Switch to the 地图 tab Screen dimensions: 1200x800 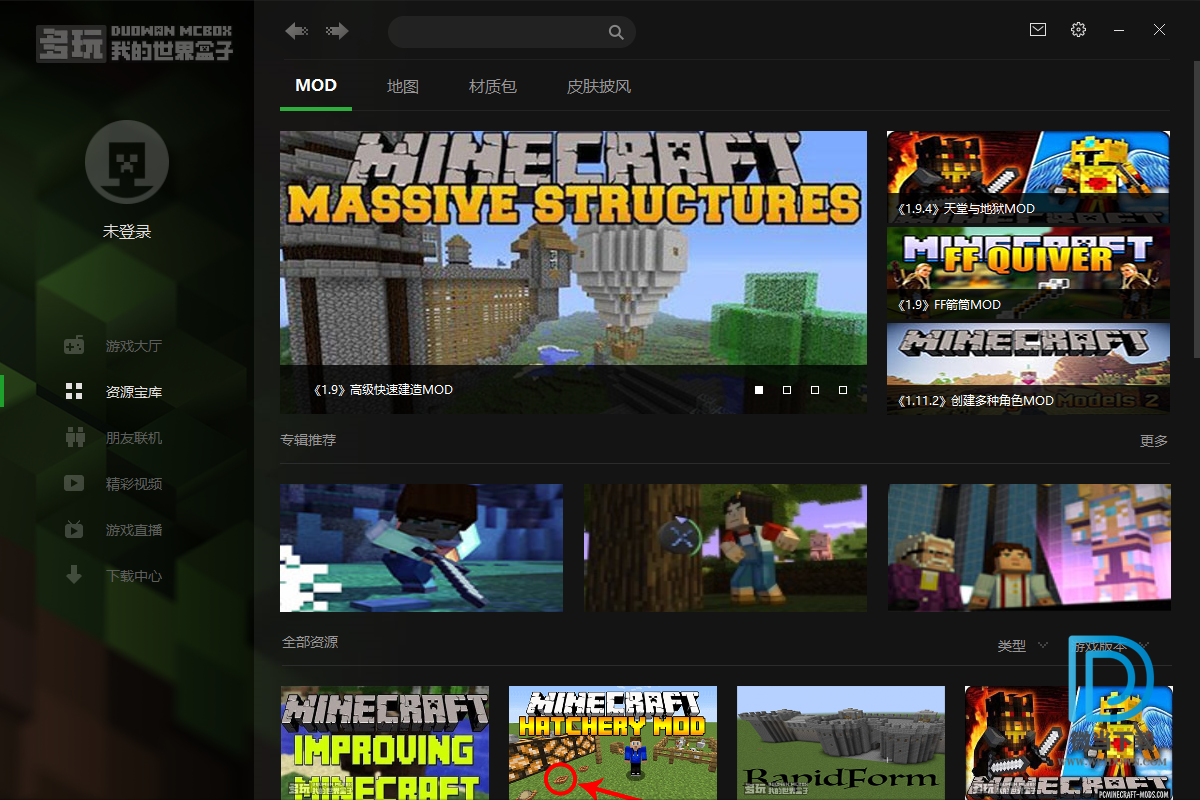(x=403, y=87)
